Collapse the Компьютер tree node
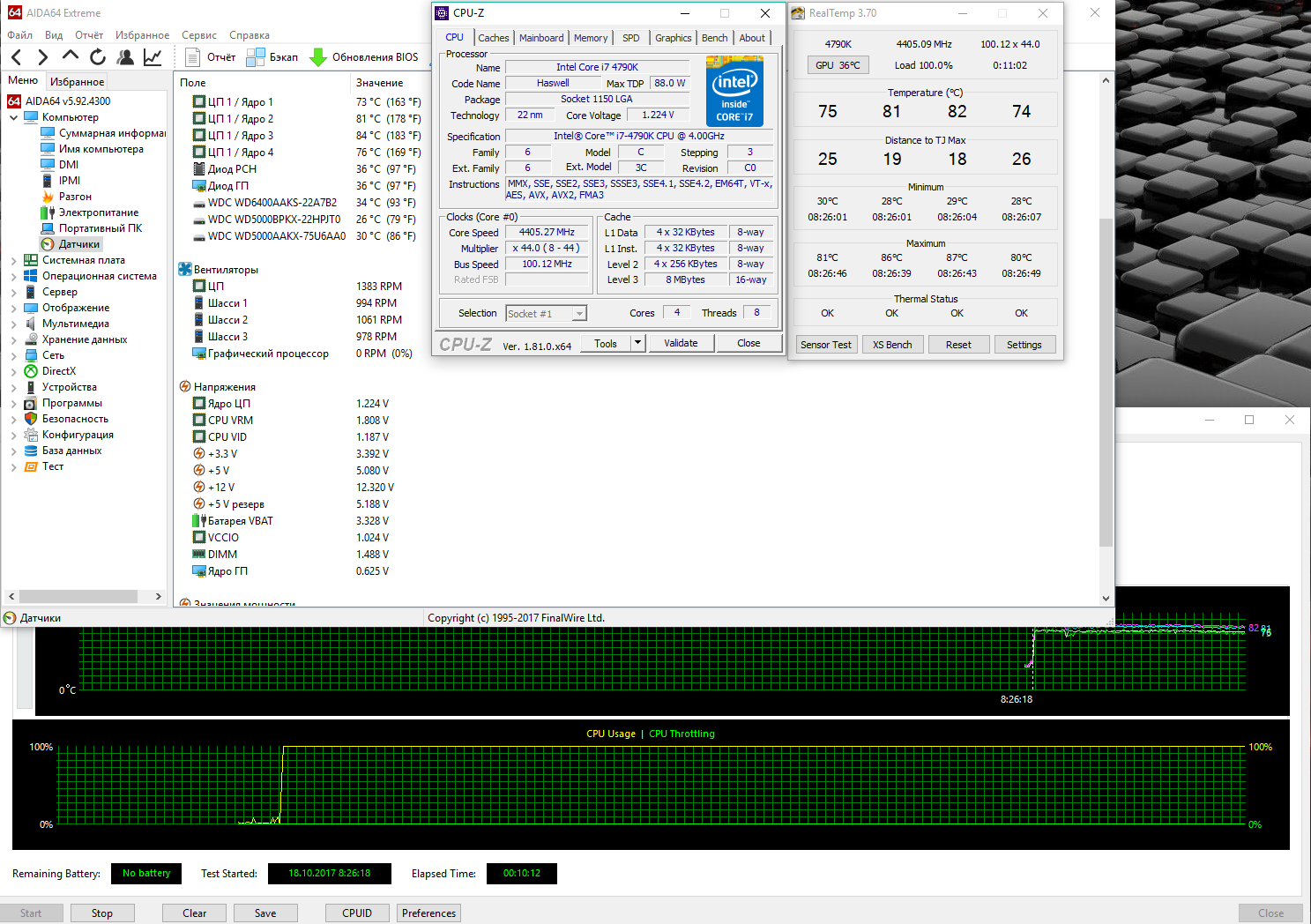This screenshot has height=924, width=1311. coord(14,117)
